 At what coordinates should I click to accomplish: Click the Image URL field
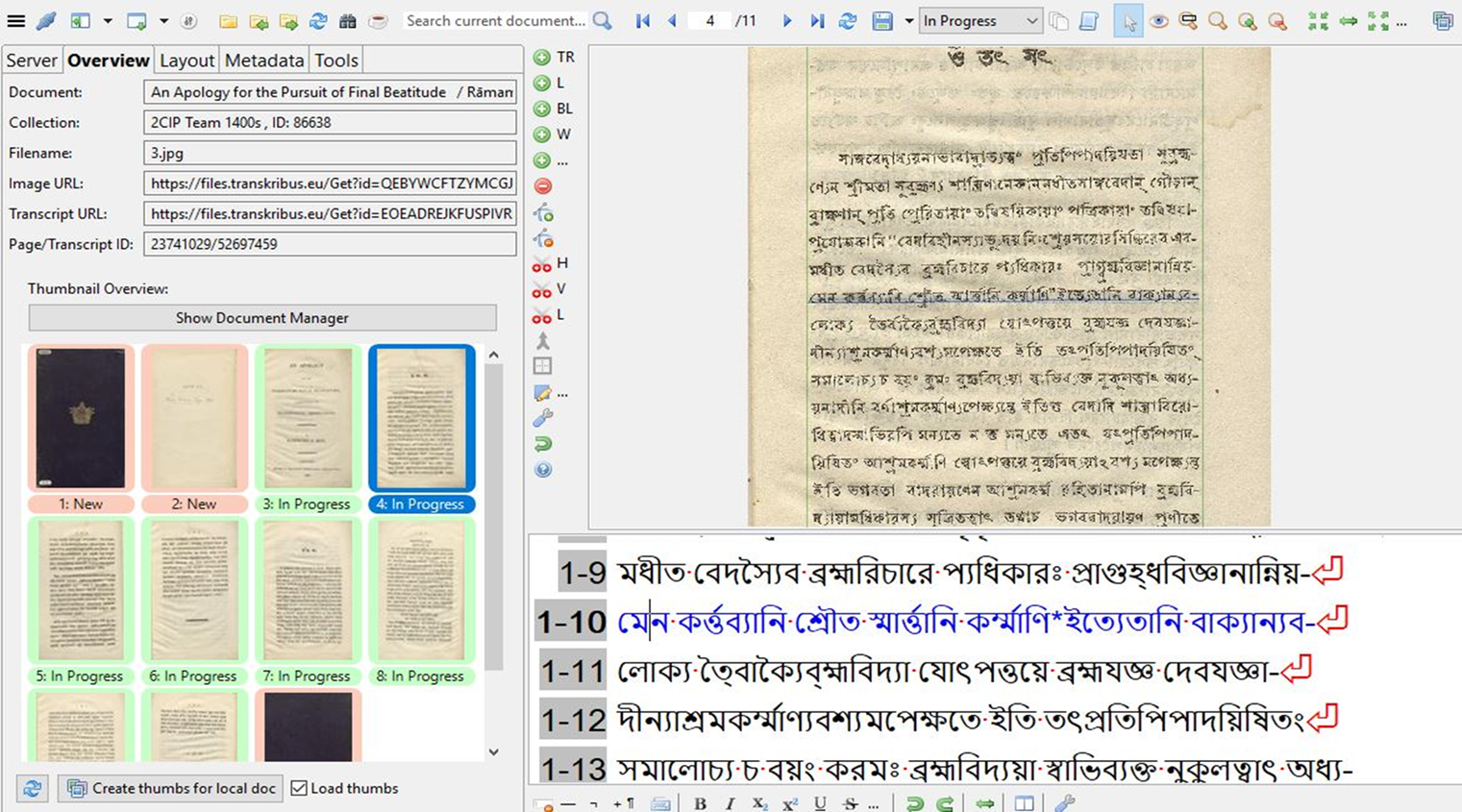click(330, 184)
